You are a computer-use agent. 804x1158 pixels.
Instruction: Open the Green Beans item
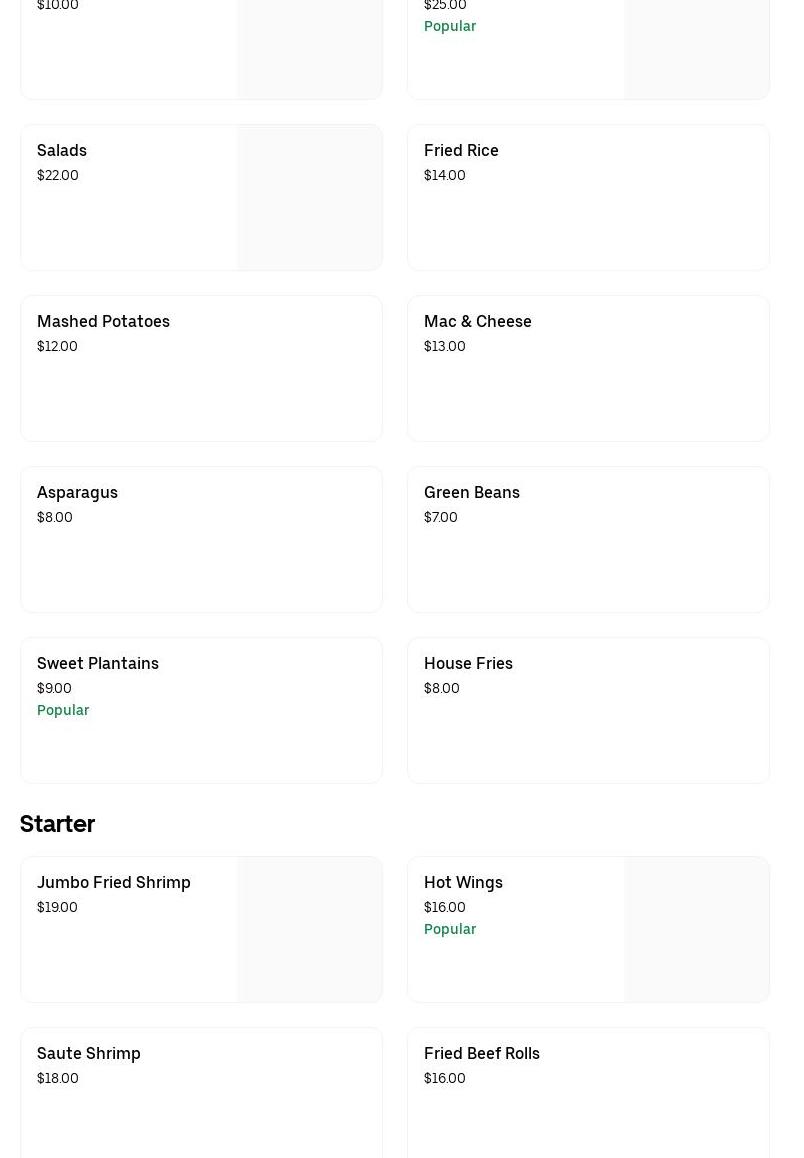(x=471, y=492)
